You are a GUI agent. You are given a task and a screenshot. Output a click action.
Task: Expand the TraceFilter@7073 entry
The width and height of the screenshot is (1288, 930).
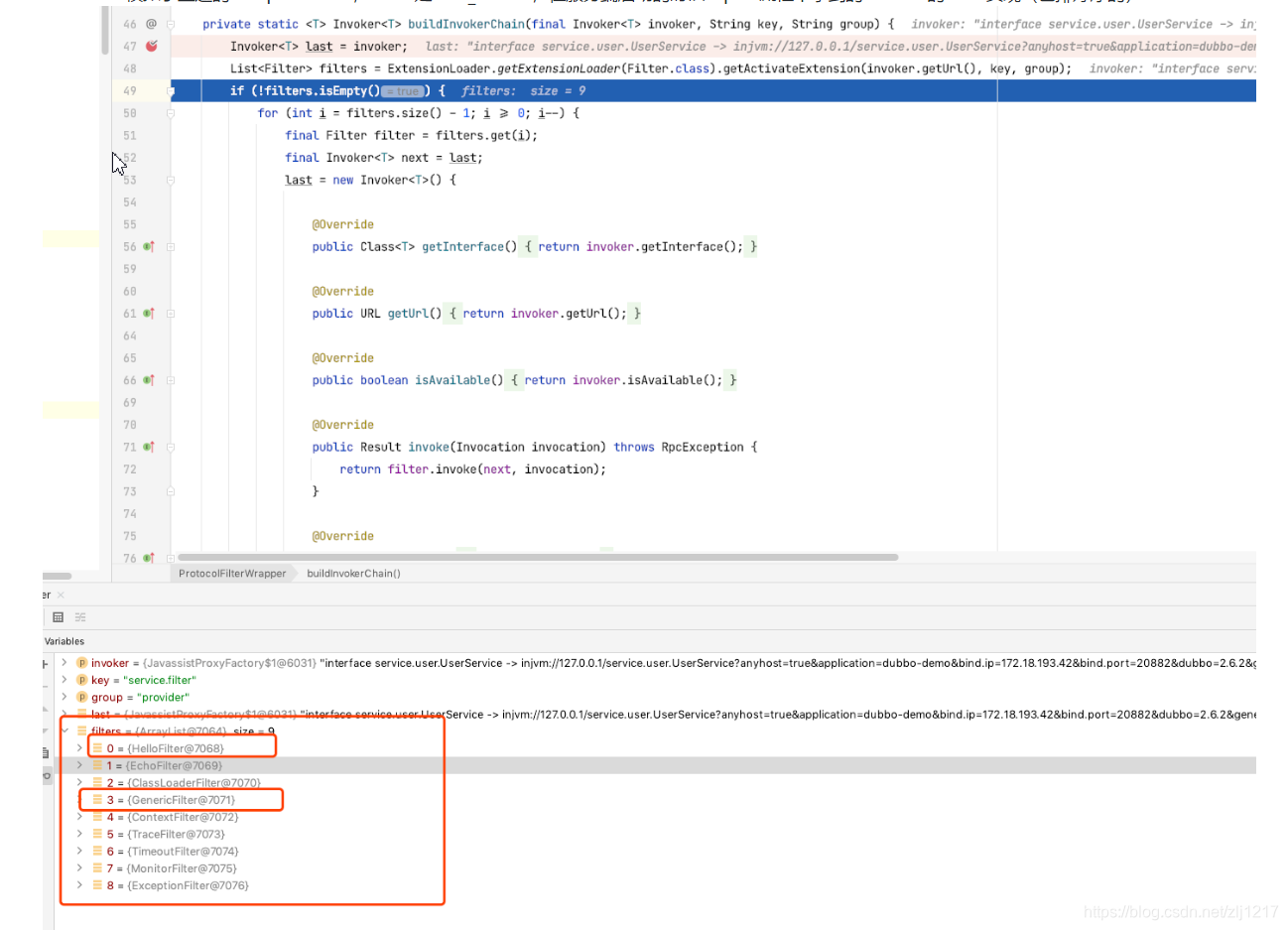coord(80,834)
